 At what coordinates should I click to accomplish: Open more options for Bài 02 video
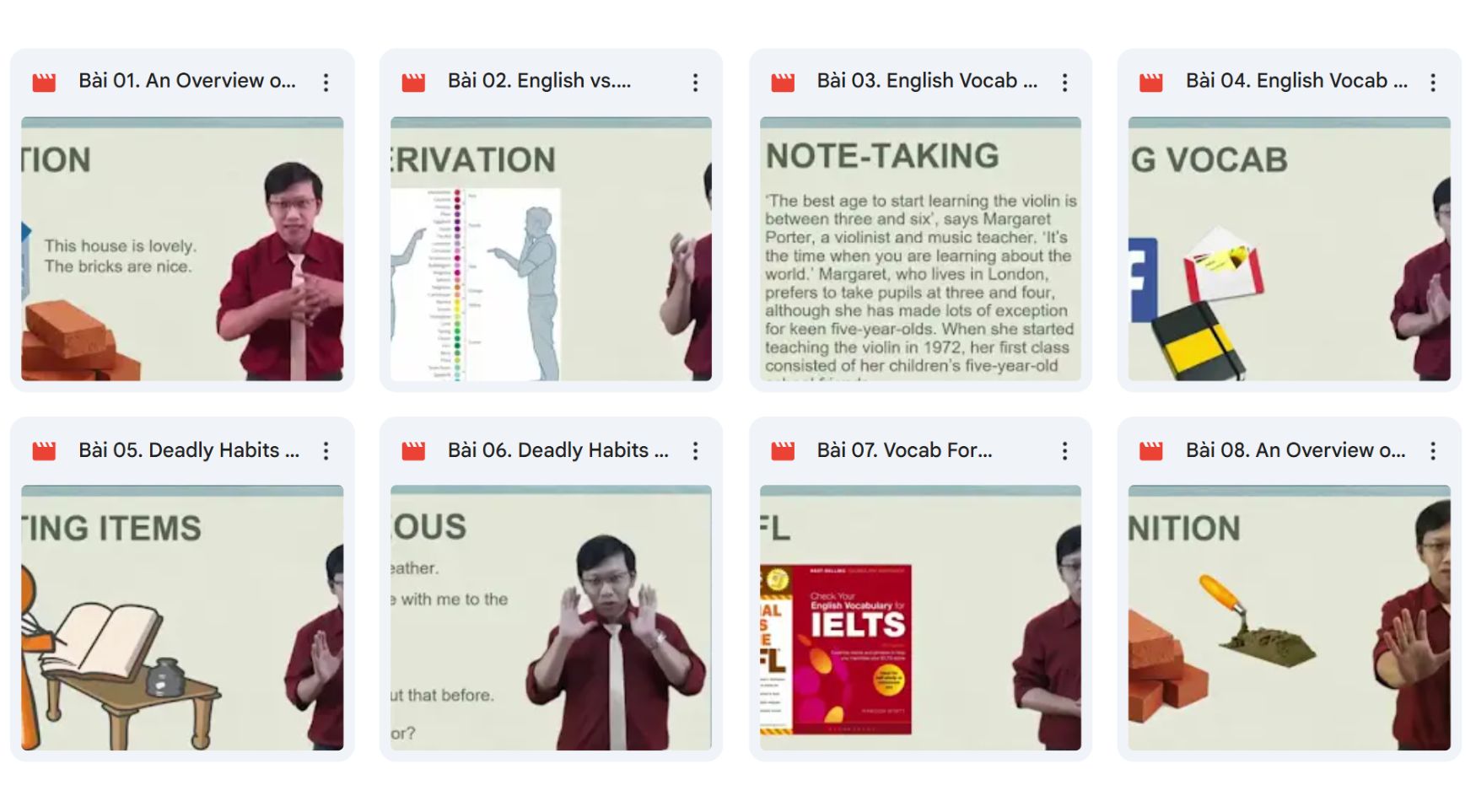695,82
